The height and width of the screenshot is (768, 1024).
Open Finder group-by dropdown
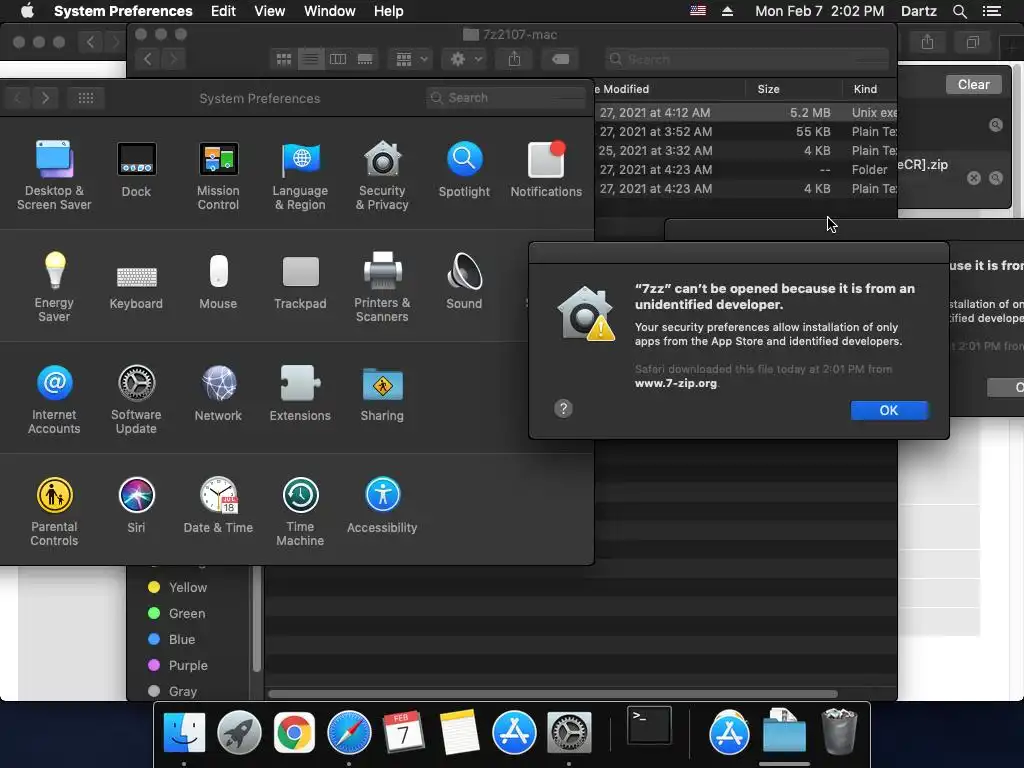pos(411,59)
